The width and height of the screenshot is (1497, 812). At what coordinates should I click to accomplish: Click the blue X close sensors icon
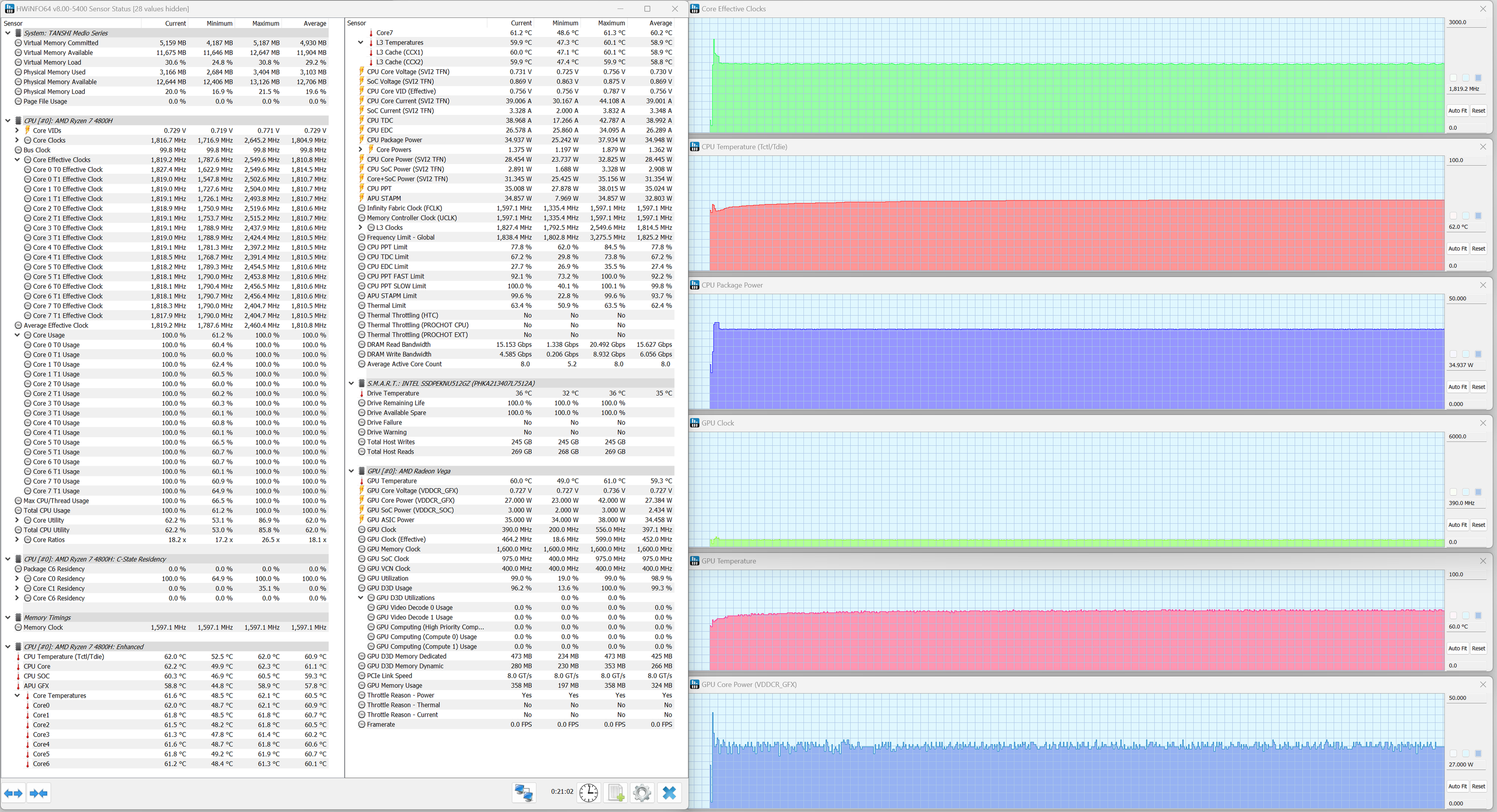[669, 793]
